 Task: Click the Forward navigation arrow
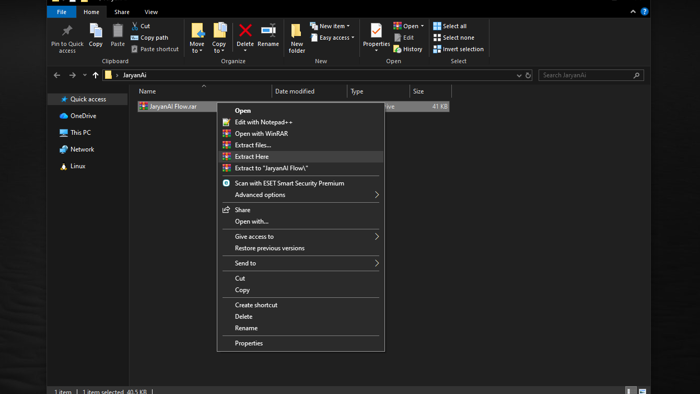coord(72,75)
